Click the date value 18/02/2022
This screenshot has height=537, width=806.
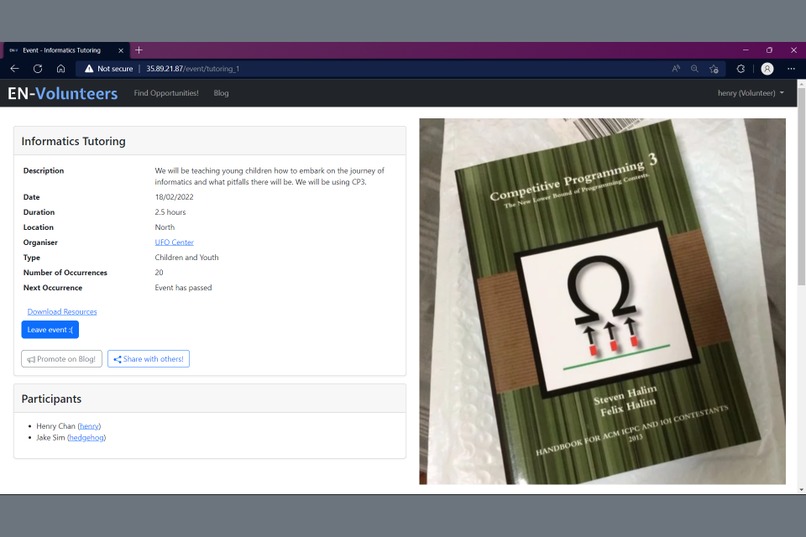tap(174, 197)
